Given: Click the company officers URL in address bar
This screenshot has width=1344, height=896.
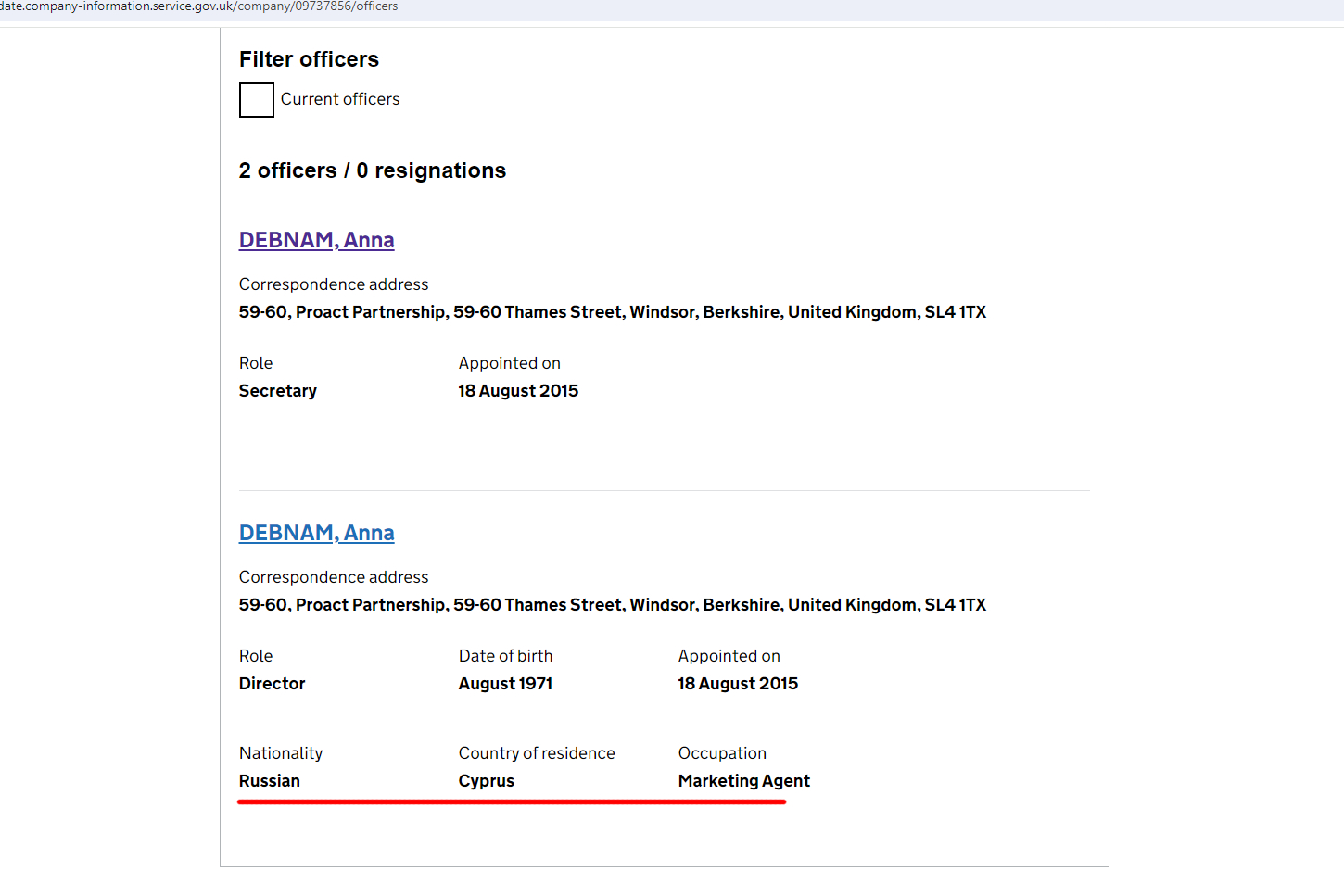Looking at the screenshot, I should pos(198,6).
